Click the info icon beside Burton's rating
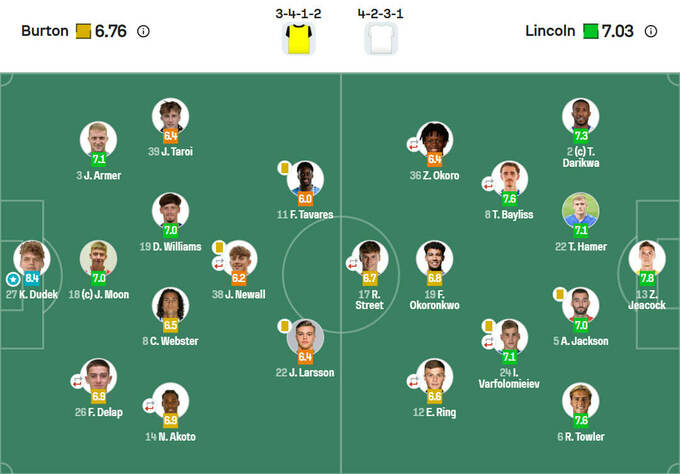Screen dimensions: 680x474 tap(143, 31)
